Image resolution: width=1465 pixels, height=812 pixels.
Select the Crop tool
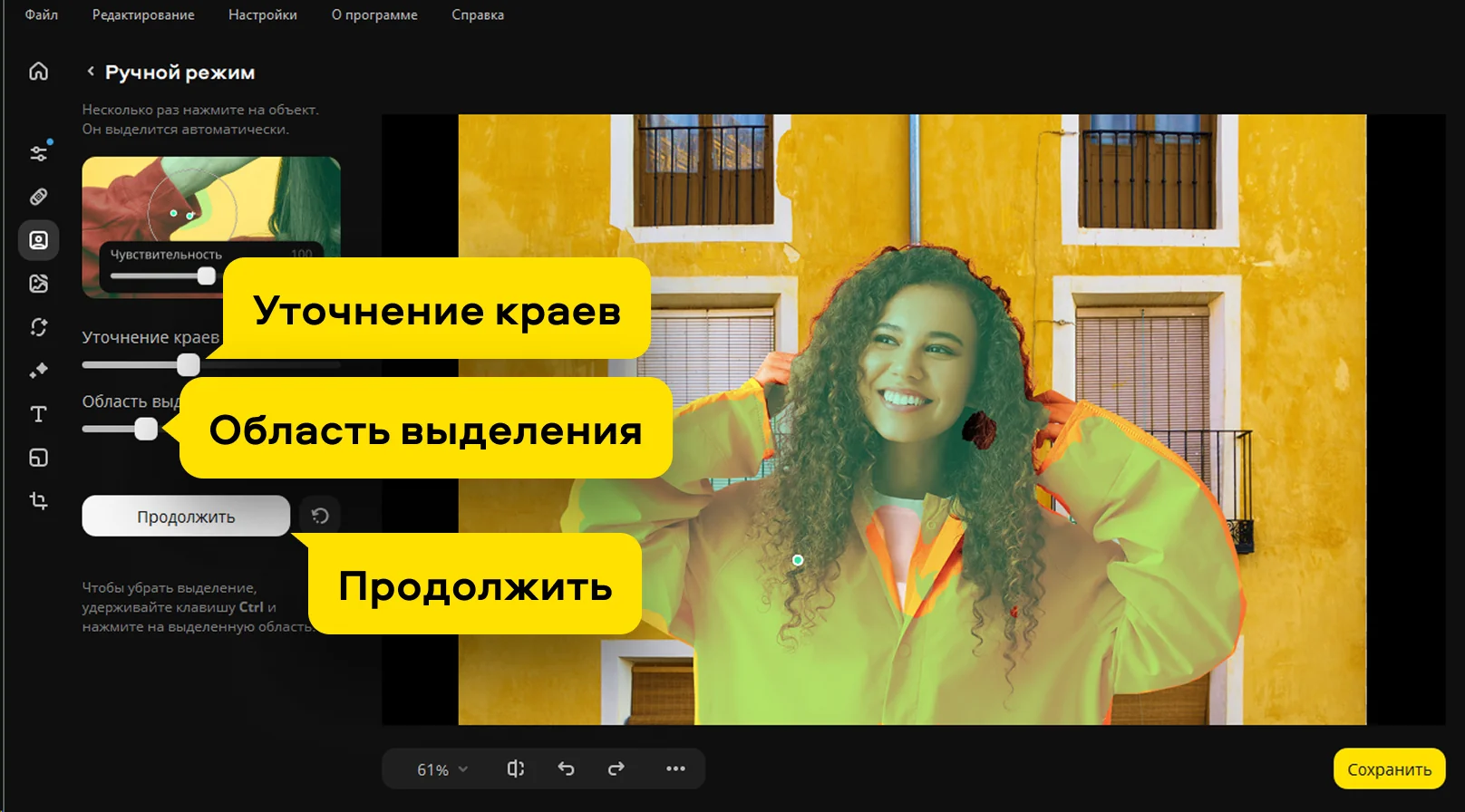click(38, 501)
